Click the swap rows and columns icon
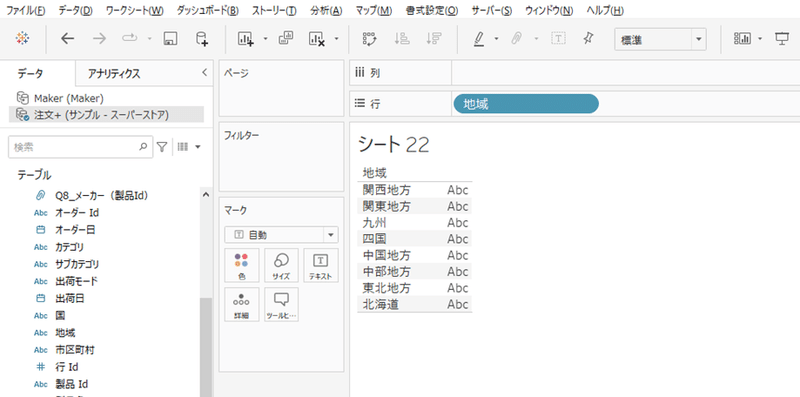The height and width of the screenshot is (397, 800). [x=369, y=39]
